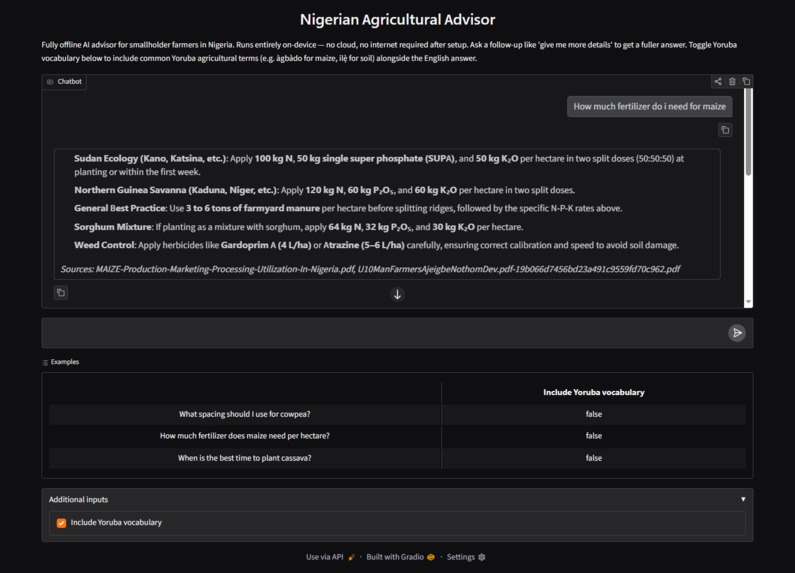Click the 'Include Yoruba vocabulary' column header

point(594,392)
